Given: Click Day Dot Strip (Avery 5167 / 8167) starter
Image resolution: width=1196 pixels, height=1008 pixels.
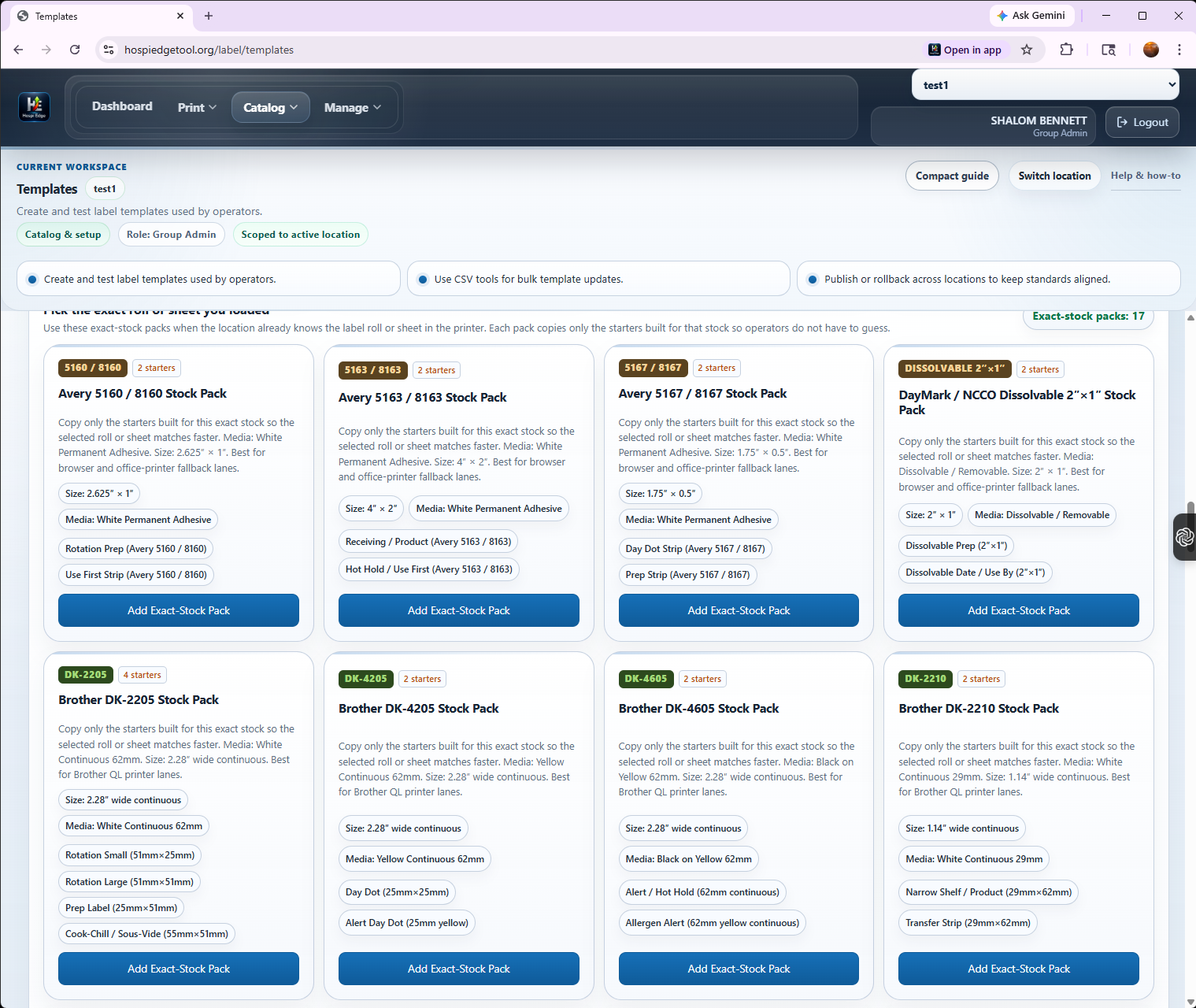Looking at the screenshot, I should coord(695,549).
